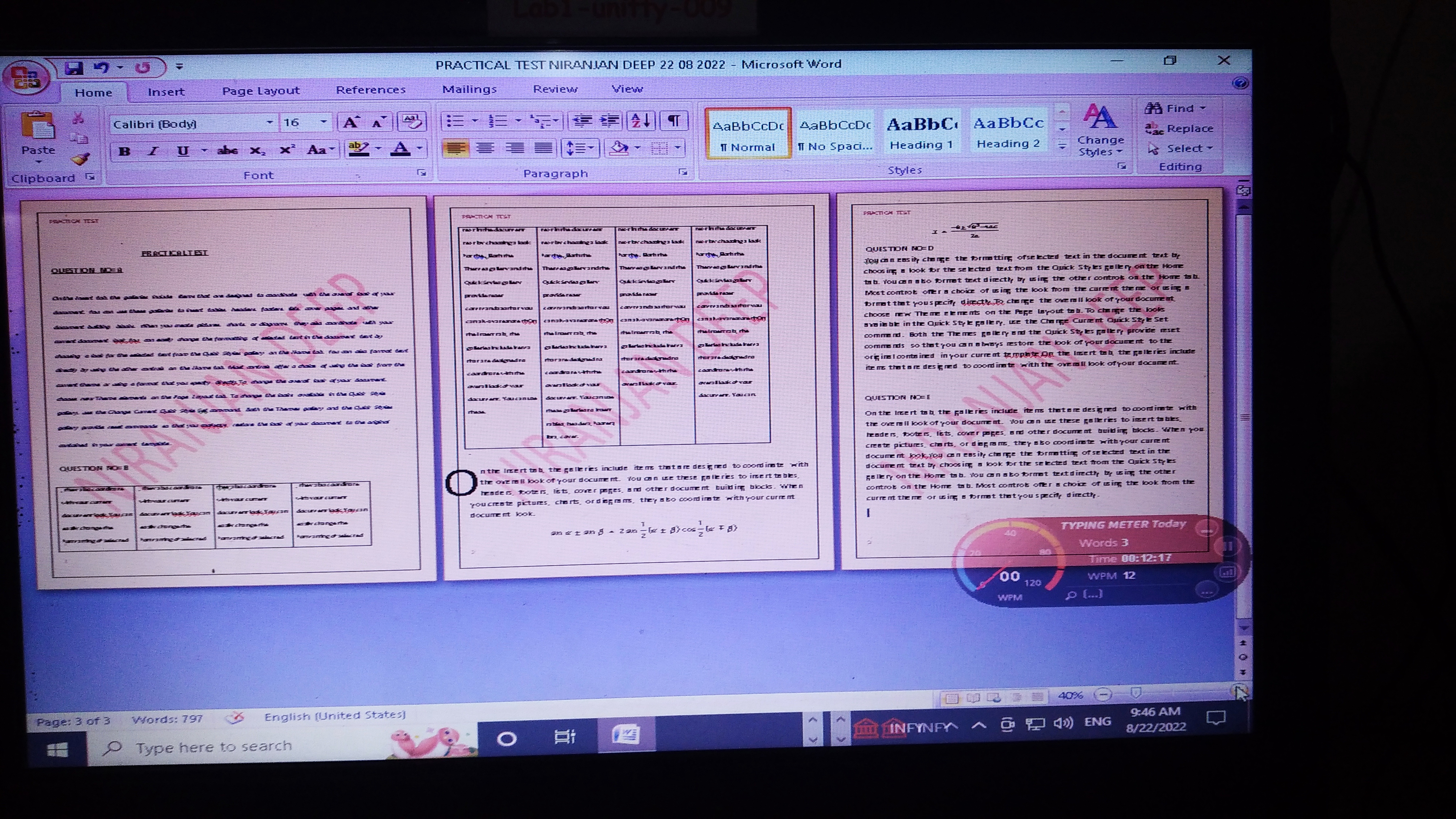
Task: Click the Grow Font icon
Action: point(351,122)
